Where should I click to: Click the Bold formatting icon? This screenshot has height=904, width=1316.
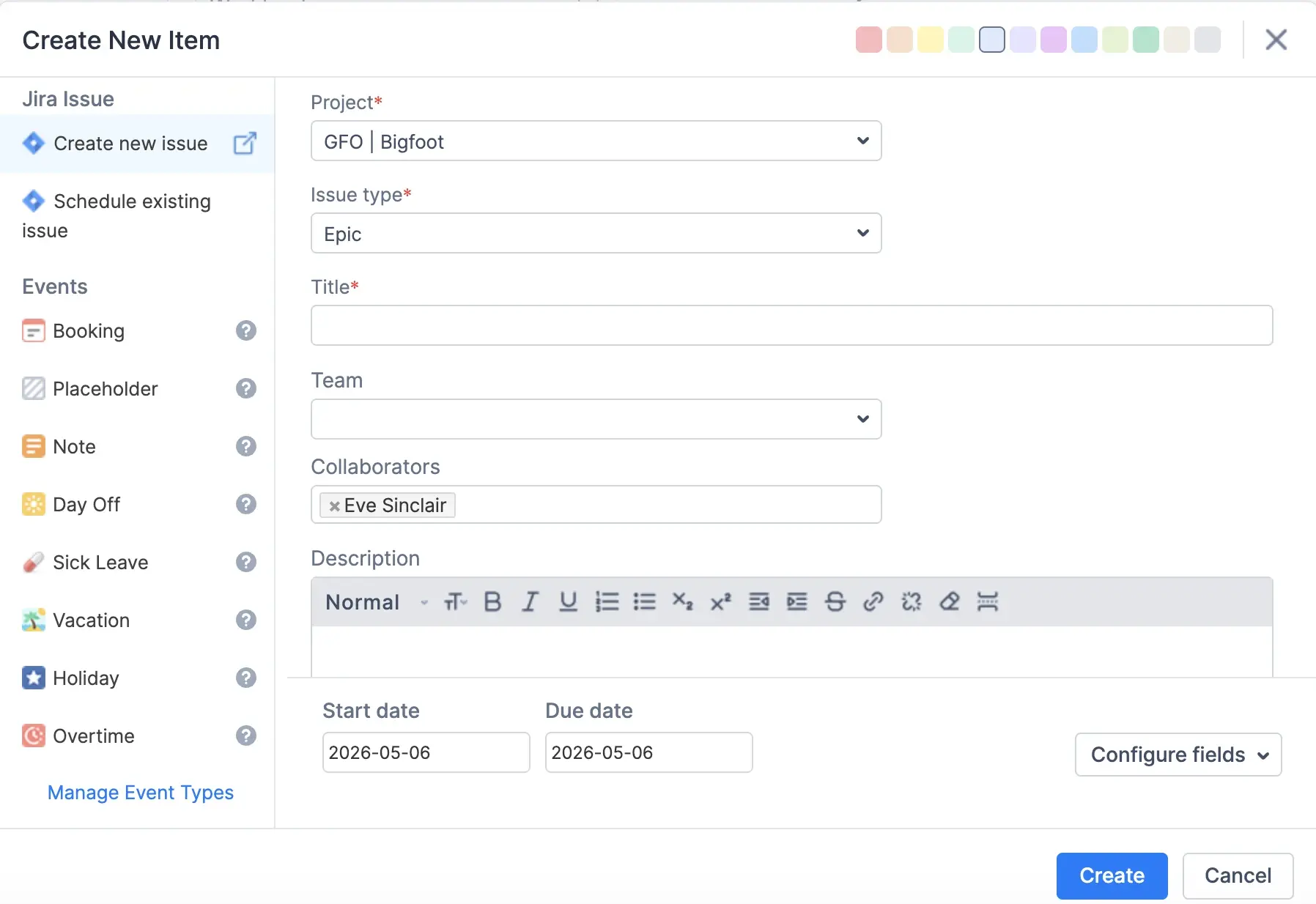coord(492,602)
